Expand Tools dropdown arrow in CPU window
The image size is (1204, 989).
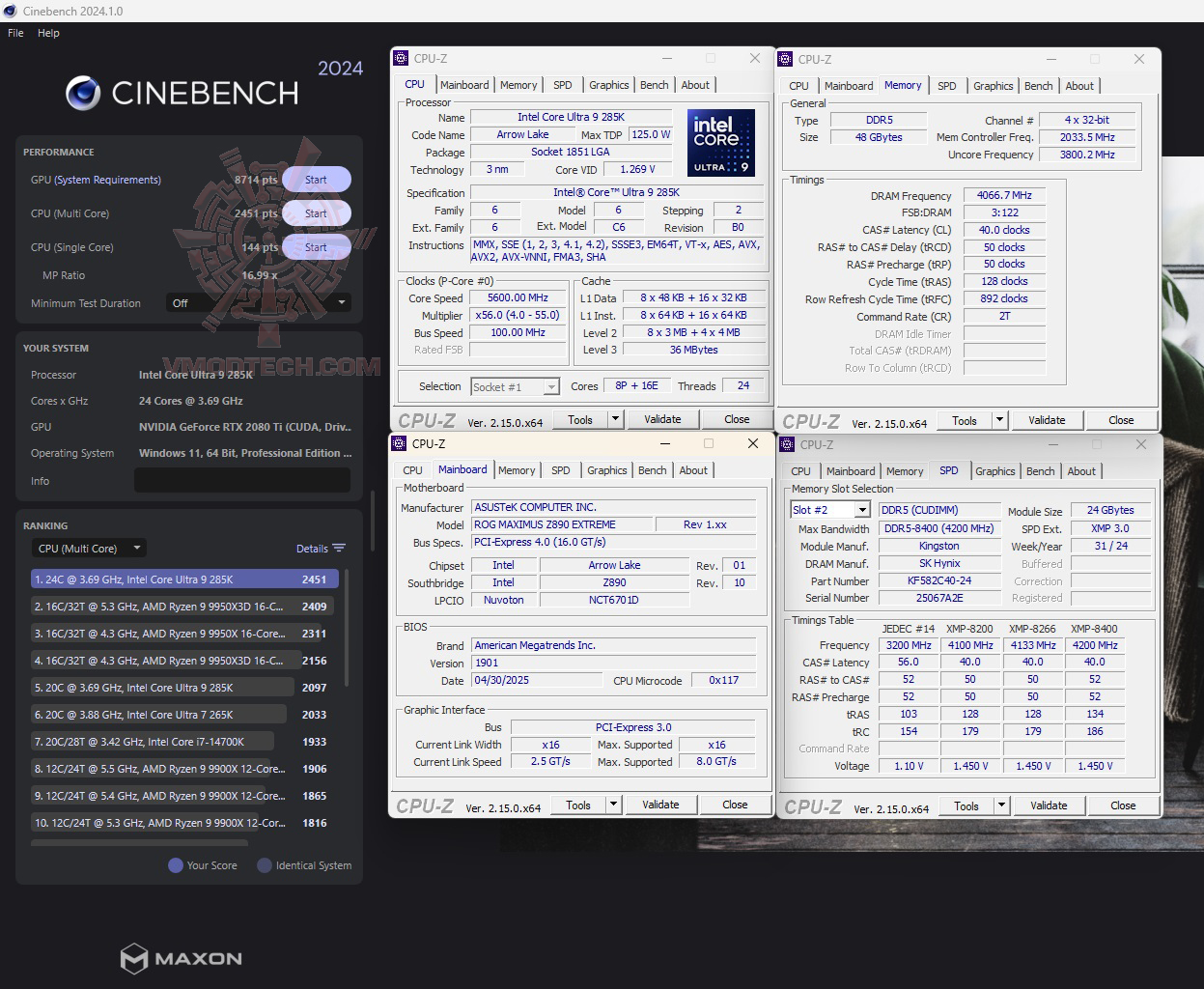[615, 419]
